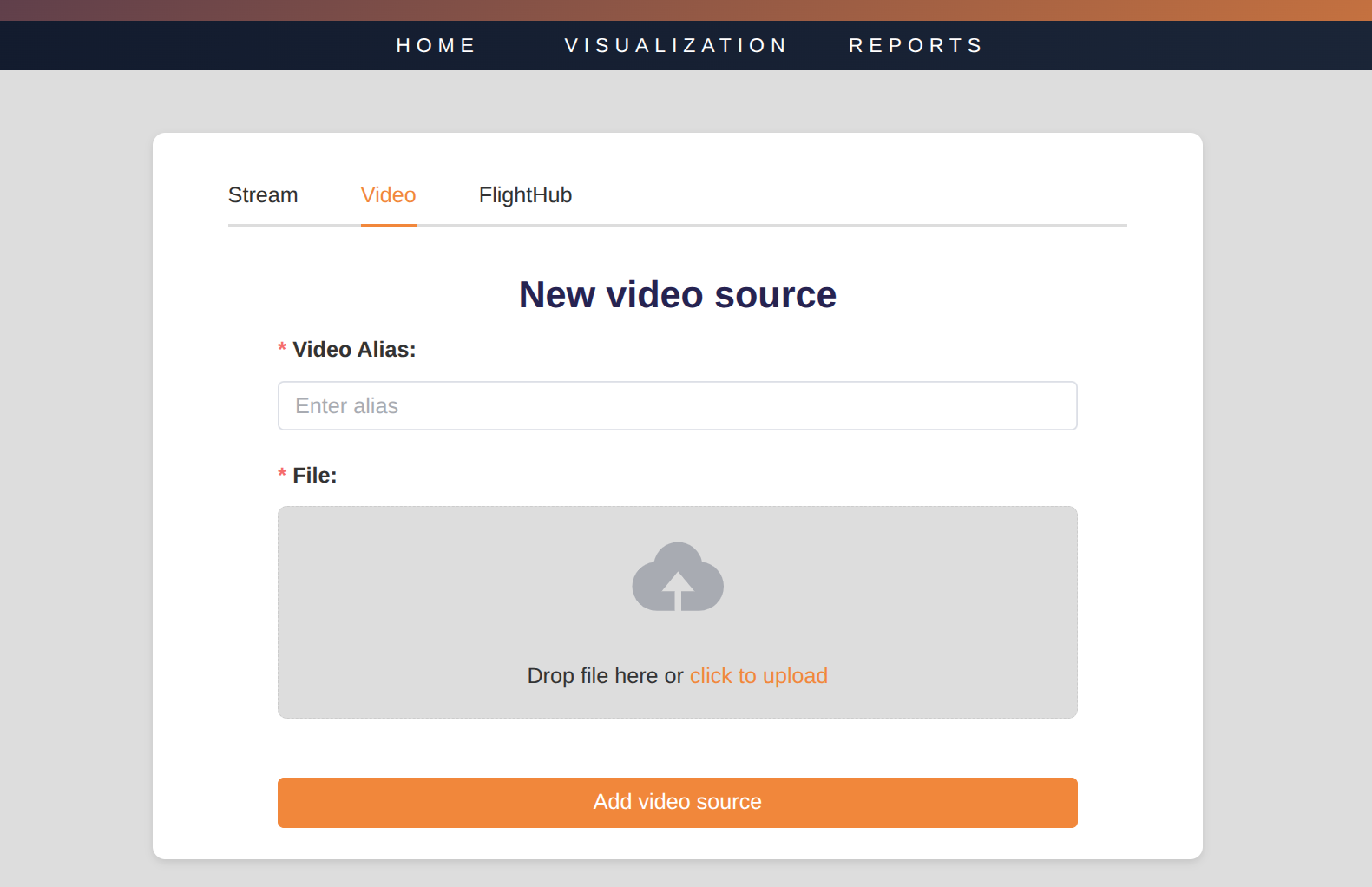Click the orange underline beneath Video tab
The width and height of the screenshot is (1372, 887).
coord(388,225)
